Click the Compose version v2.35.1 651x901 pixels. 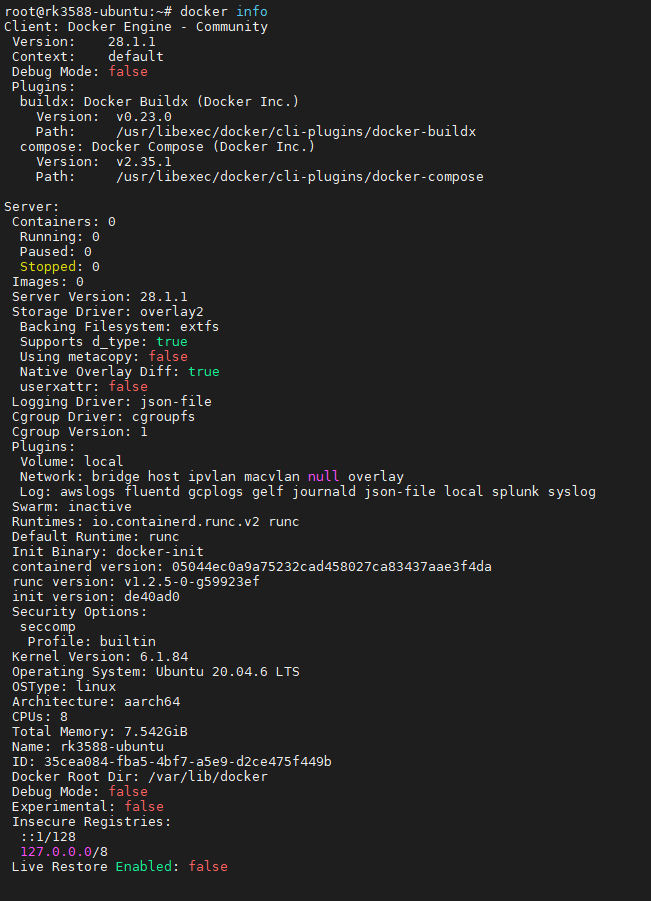click(x=143, y=161)
